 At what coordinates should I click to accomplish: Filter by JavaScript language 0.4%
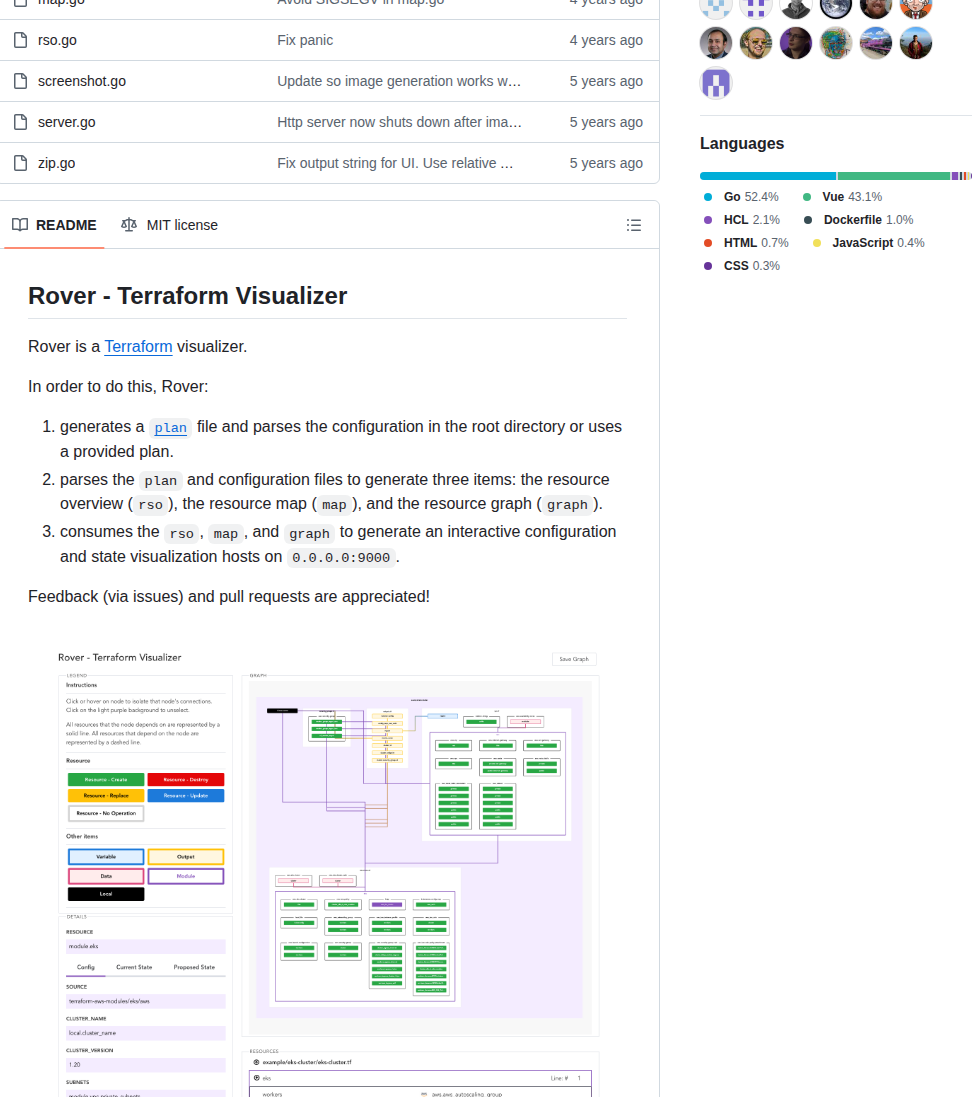pyautogui.click(x=868, y=243)
